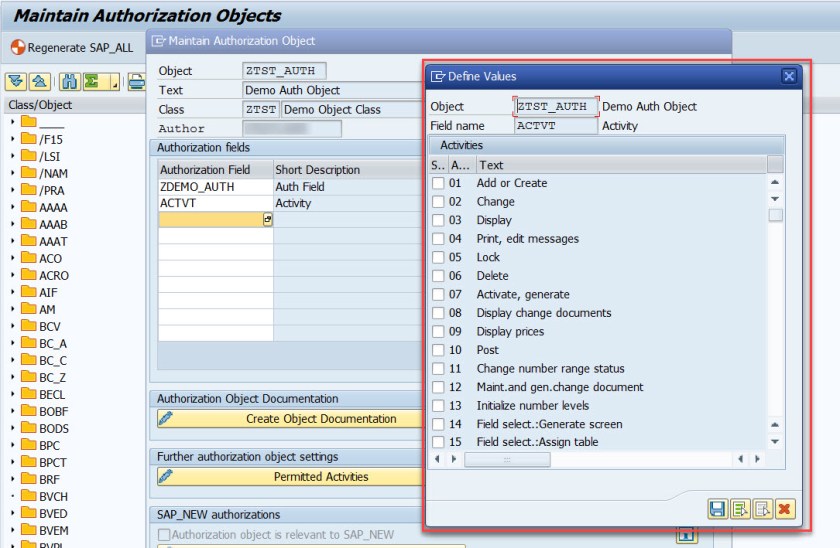Click the Object input field in Define Values

(x=555, y=107)
